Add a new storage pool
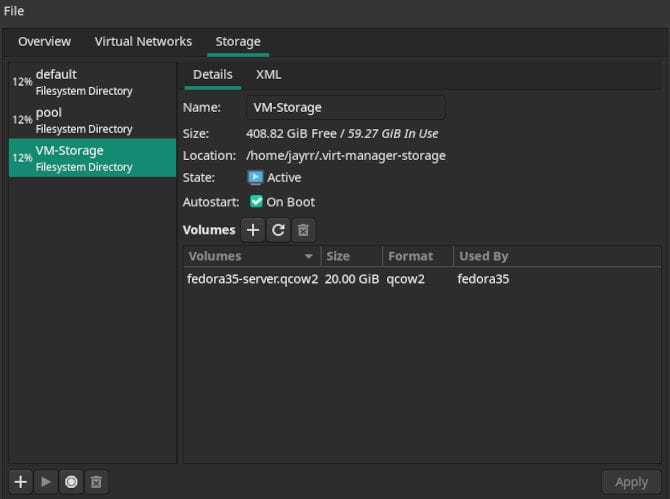Image resolution: width=670 pixels, height=499 pixels. (x=21, y=482)
